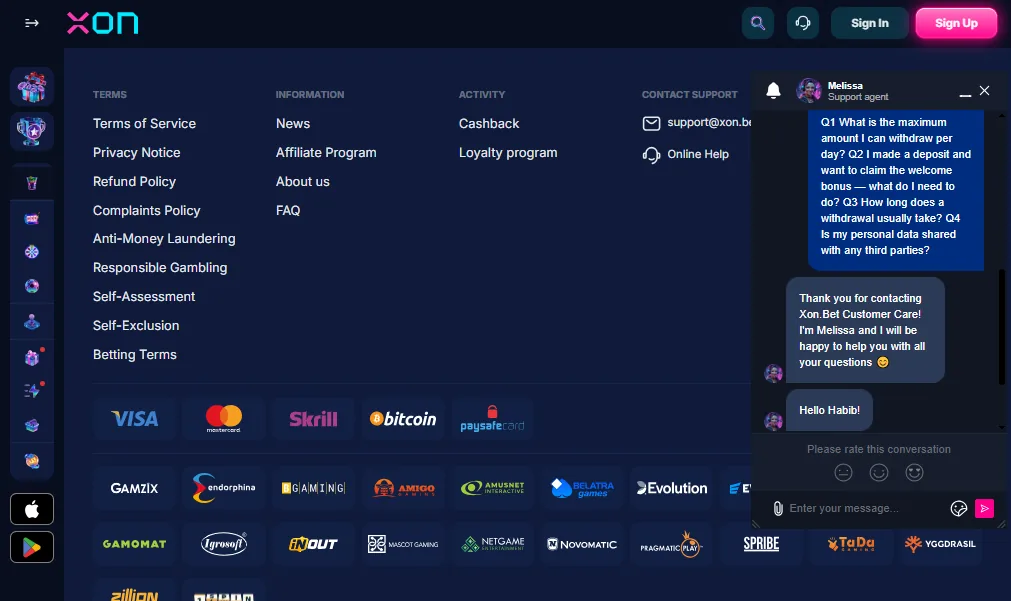Viewport: 1011px width, 601px height.
Task: Open the Affiliate Program link
Action: (x=326, y=152)
